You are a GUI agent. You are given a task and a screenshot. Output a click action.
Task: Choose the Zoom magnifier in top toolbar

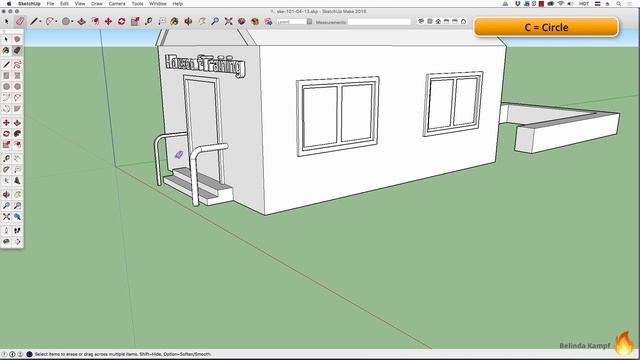click(x=215, y=21)
